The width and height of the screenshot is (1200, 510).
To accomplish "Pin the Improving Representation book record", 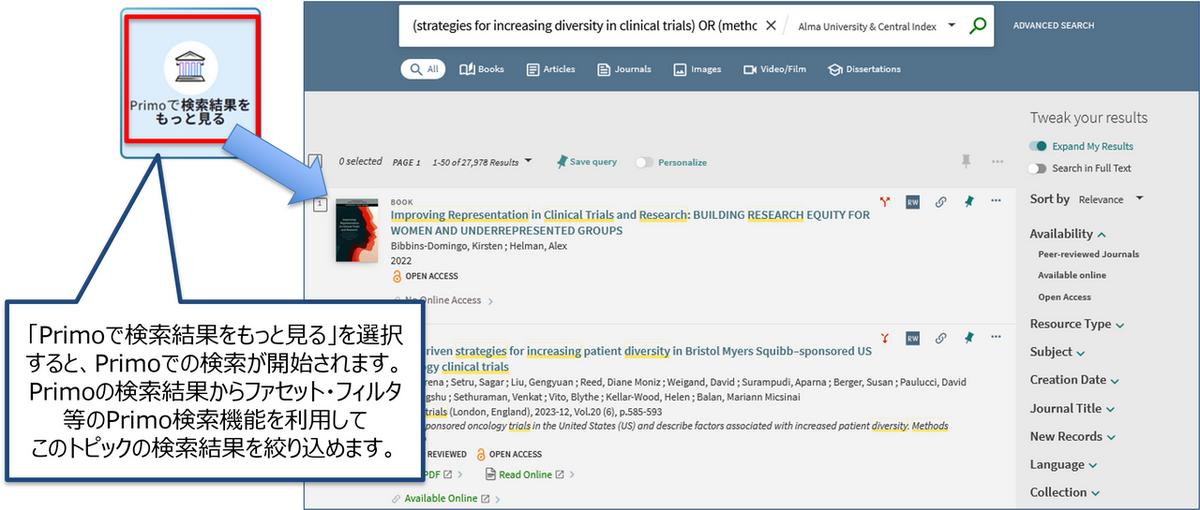I will (x=968, y=201).
